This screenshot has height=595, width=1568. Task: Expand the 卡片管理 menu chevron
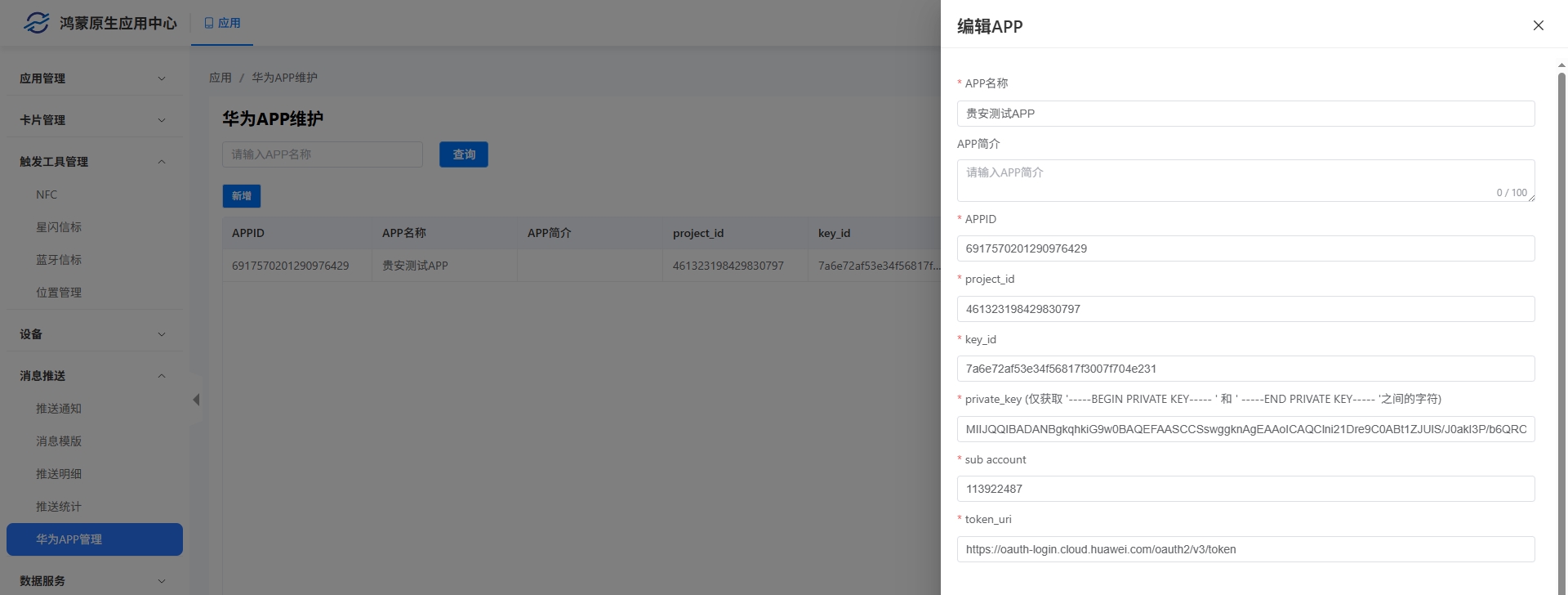pos(162,120)
